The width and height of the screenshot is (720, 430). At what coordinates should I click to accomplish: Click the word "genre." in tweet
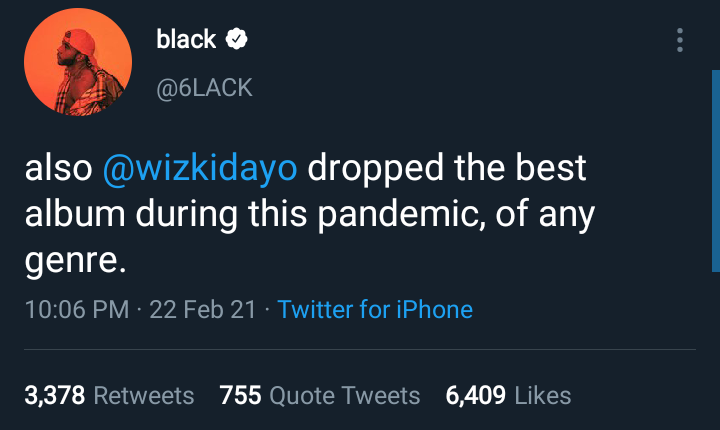point(76,262)
